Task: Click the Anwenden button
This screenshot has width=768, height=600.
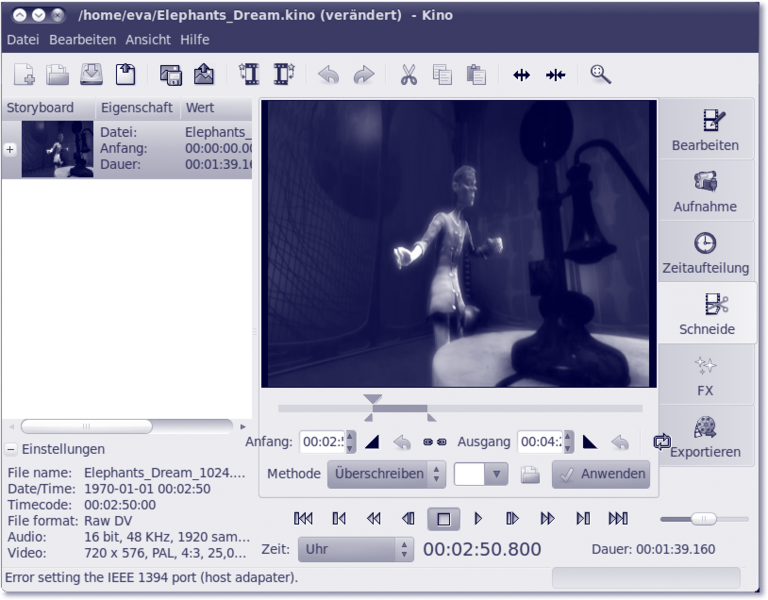Action: coord(601,474)
